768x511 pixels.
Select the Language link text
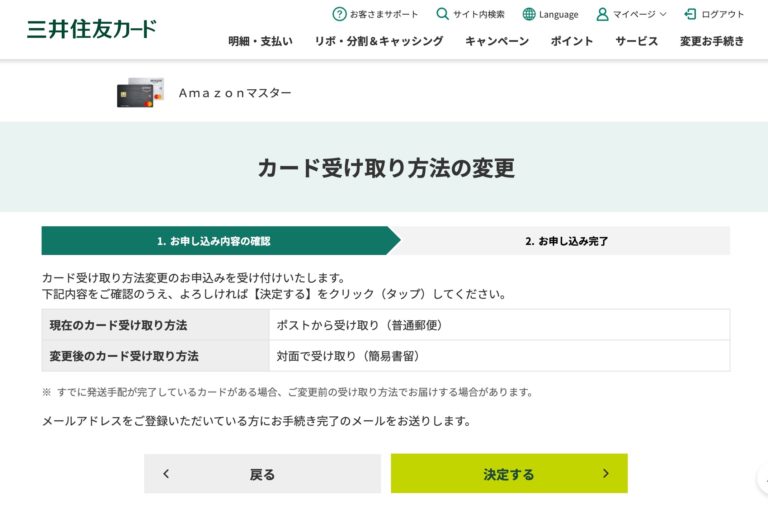point(558,15)
